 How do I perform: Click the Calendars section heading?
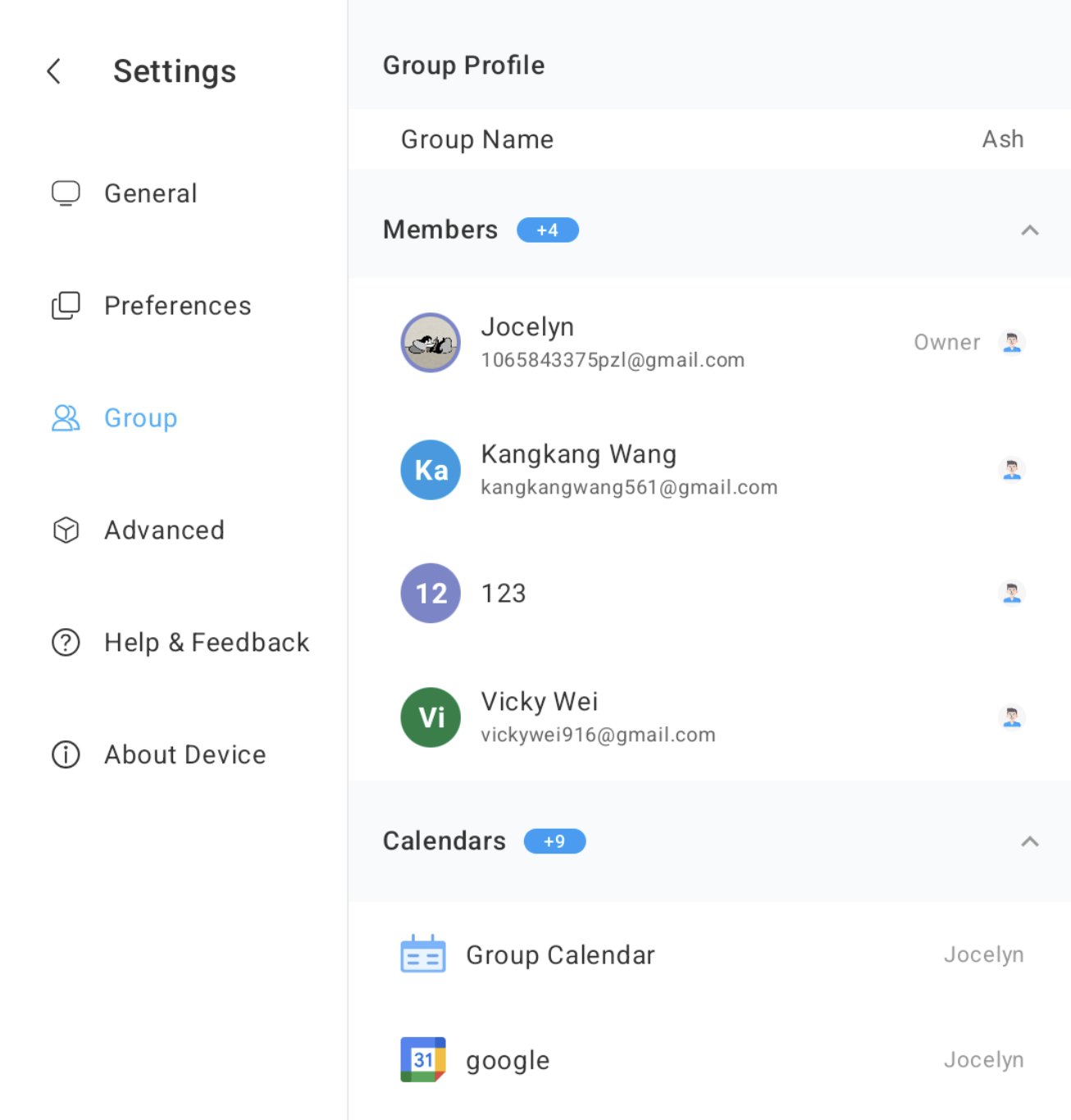444,841
